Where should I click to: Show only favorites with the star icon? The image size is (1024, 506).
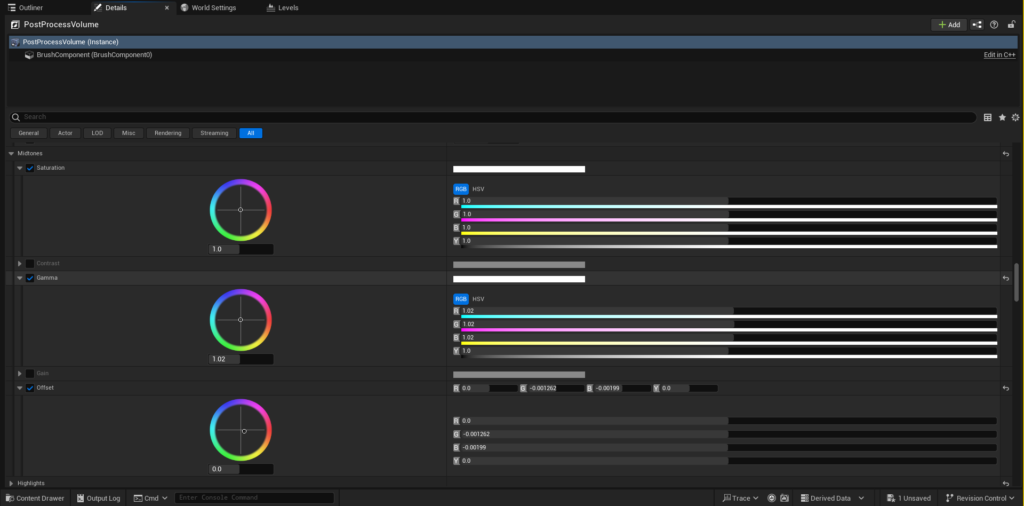point(1002,118)
